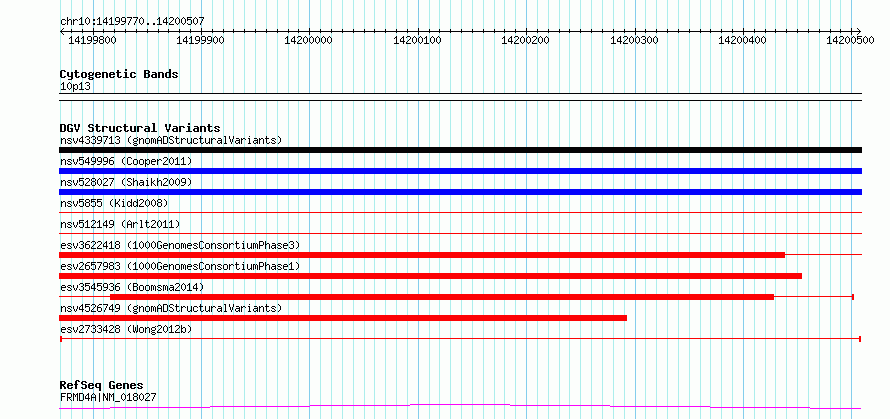
Task: Click the esv2733428 thin red variant line
Action: point(460,339)
